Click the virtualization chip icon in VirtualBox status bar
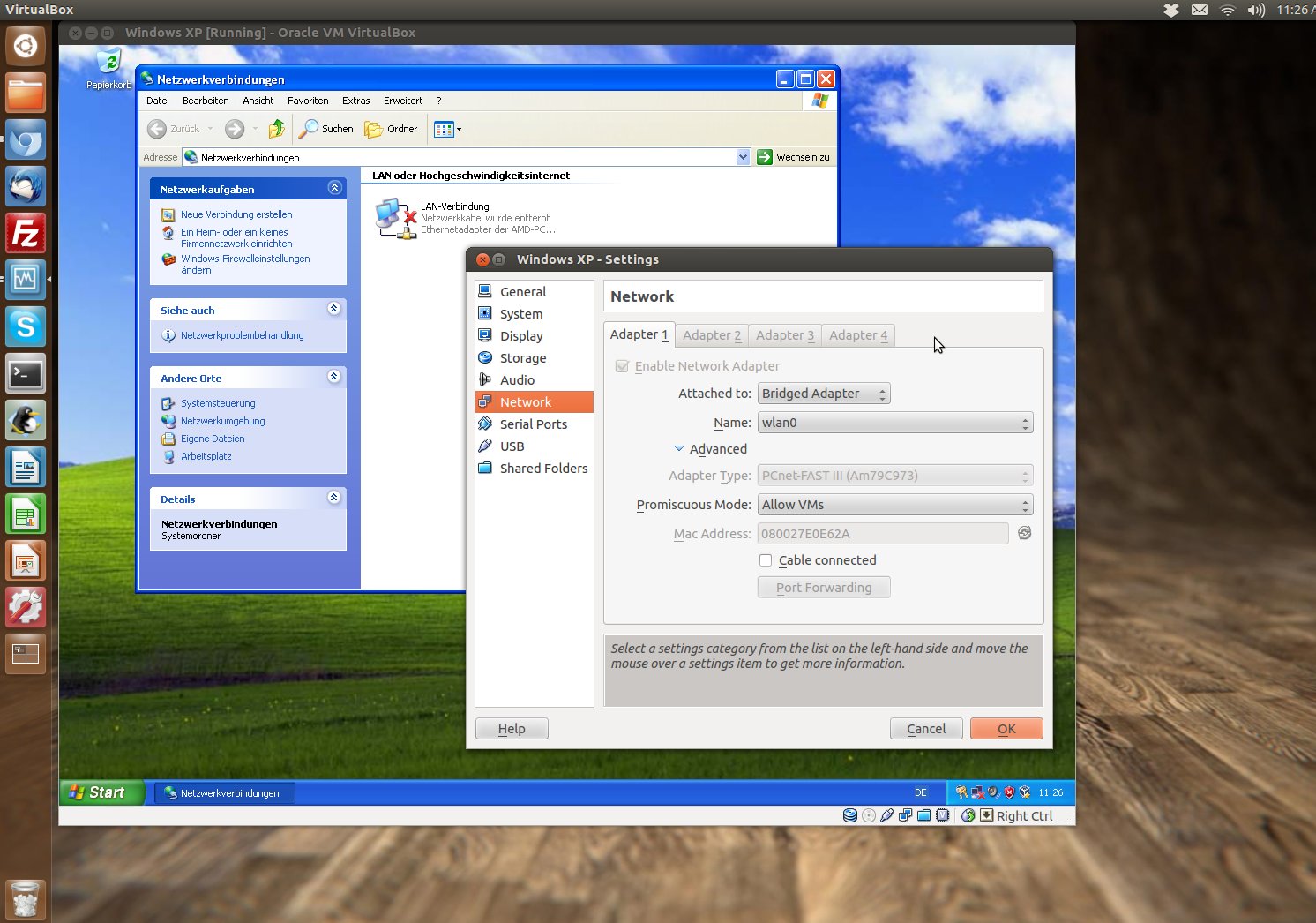This screenshot has width=1316, height=923. [x=943, y=815]
